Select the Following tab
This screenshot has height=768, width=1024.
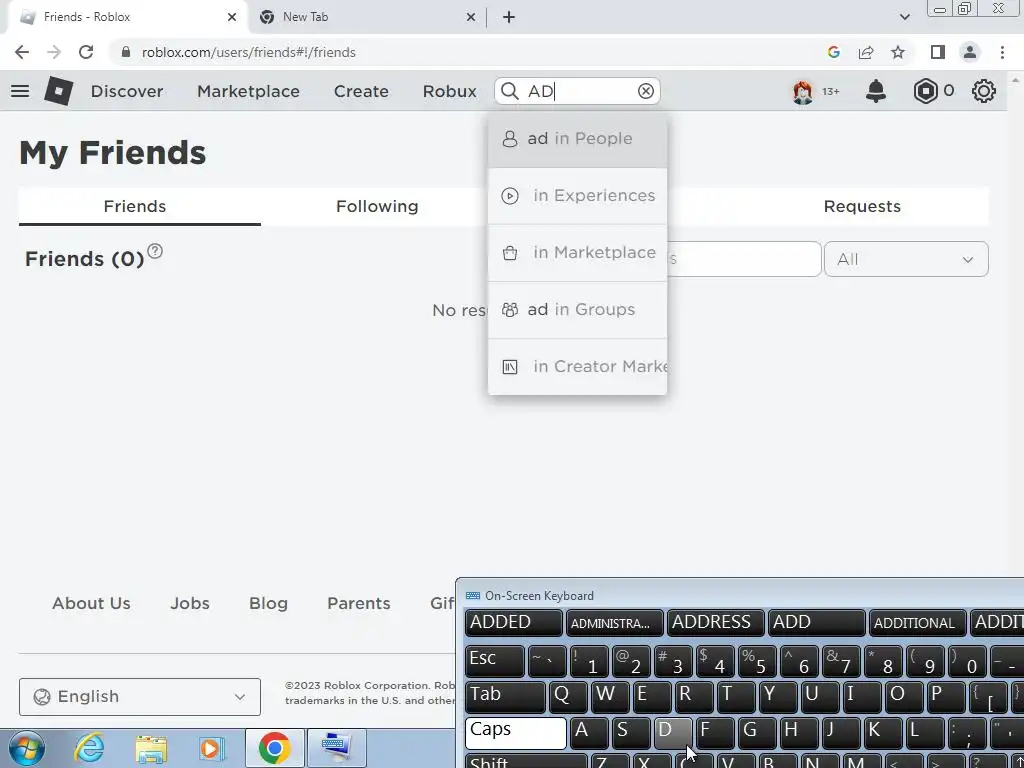tap(377, 206)
